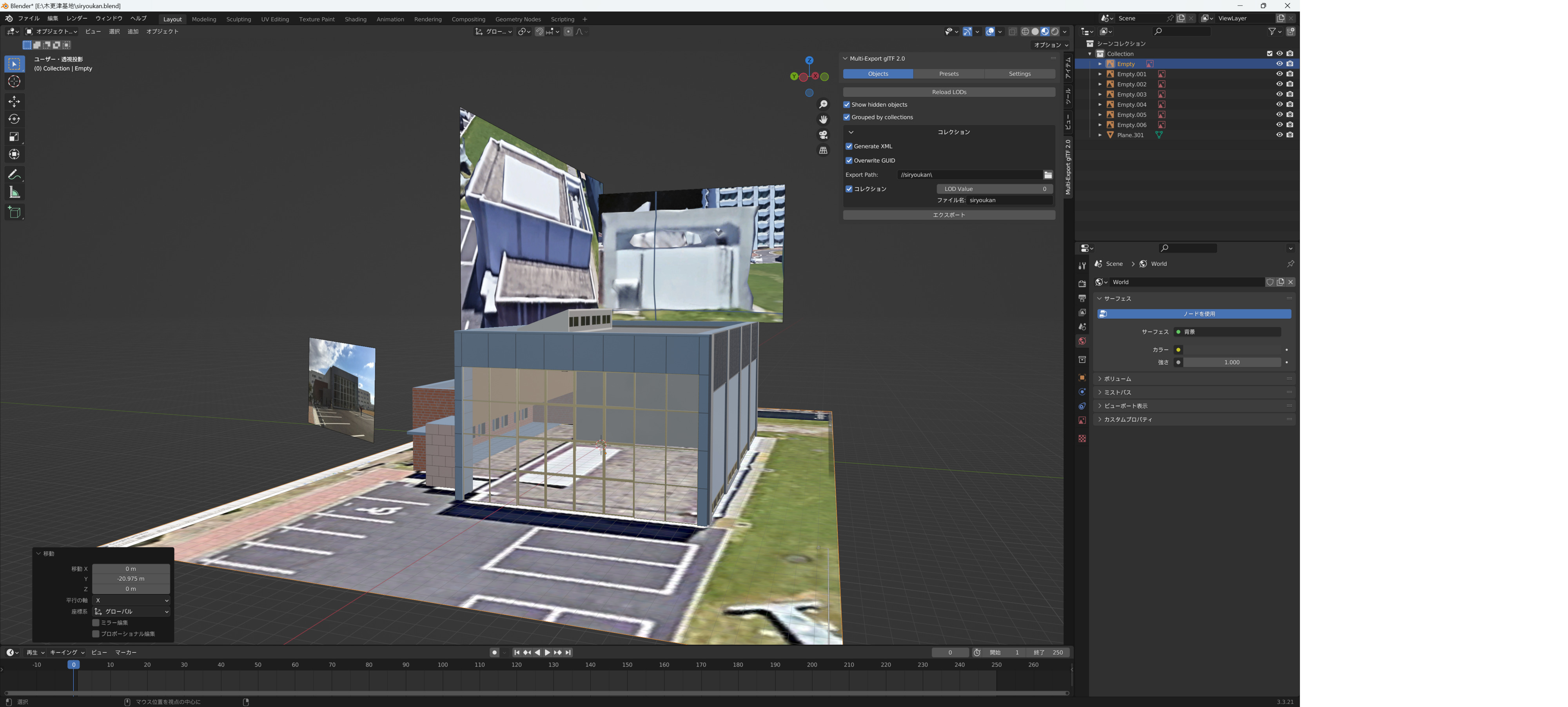This screenshot has height=707, width=1568.
Task: Activate the Select Box tool
Action: point(15,64)
